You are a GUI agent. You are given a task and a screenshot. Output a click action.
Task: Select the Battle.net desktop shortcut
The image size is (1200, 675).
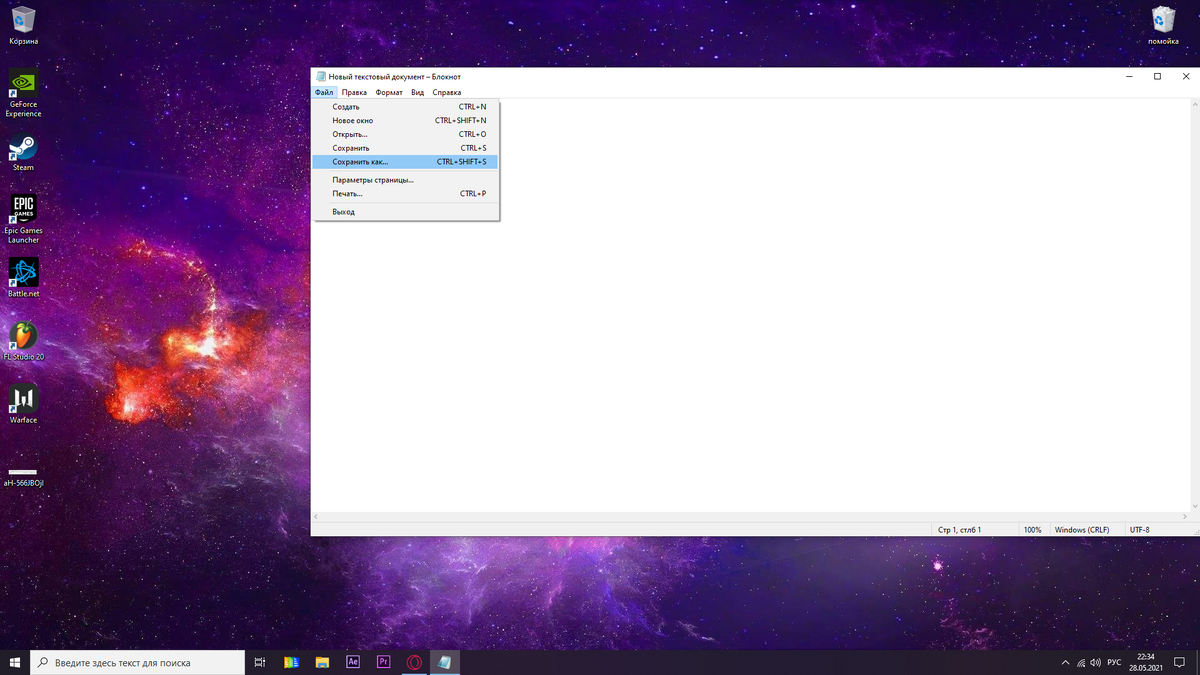[23, 278]
